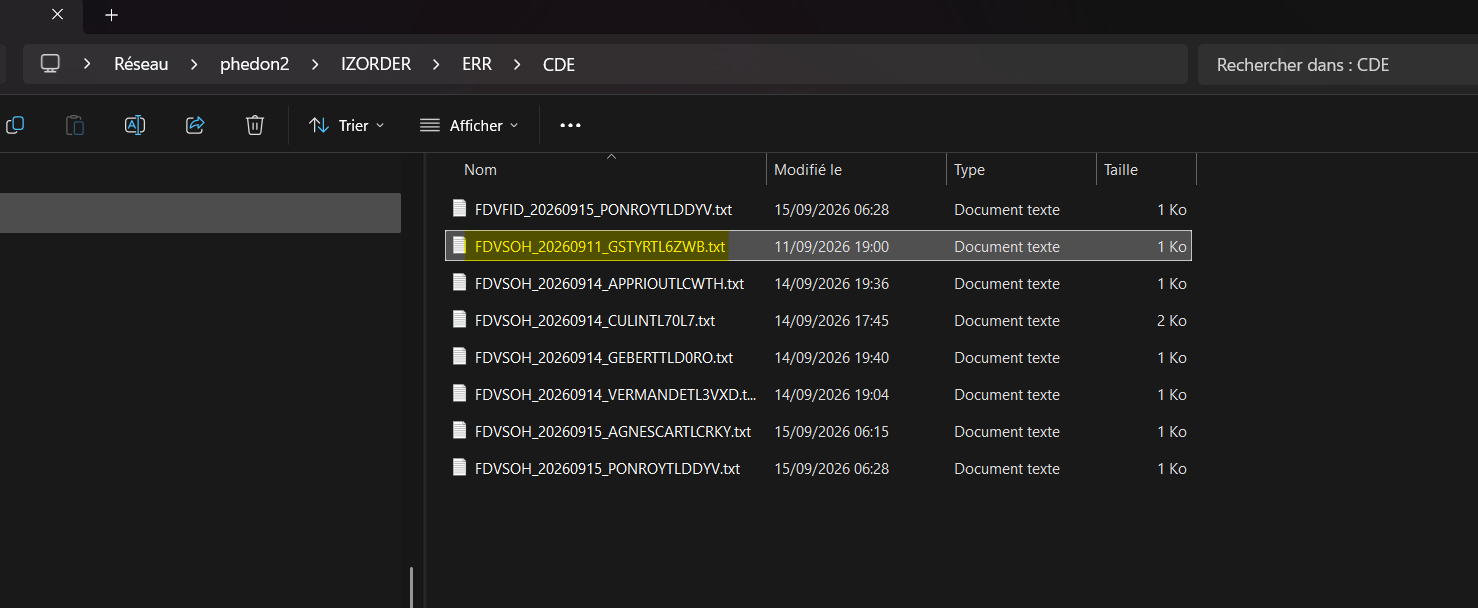Screen dimensions: 1478x608
Task: Click the navigation pane vertical scrollbar
Action: point(412,587)
